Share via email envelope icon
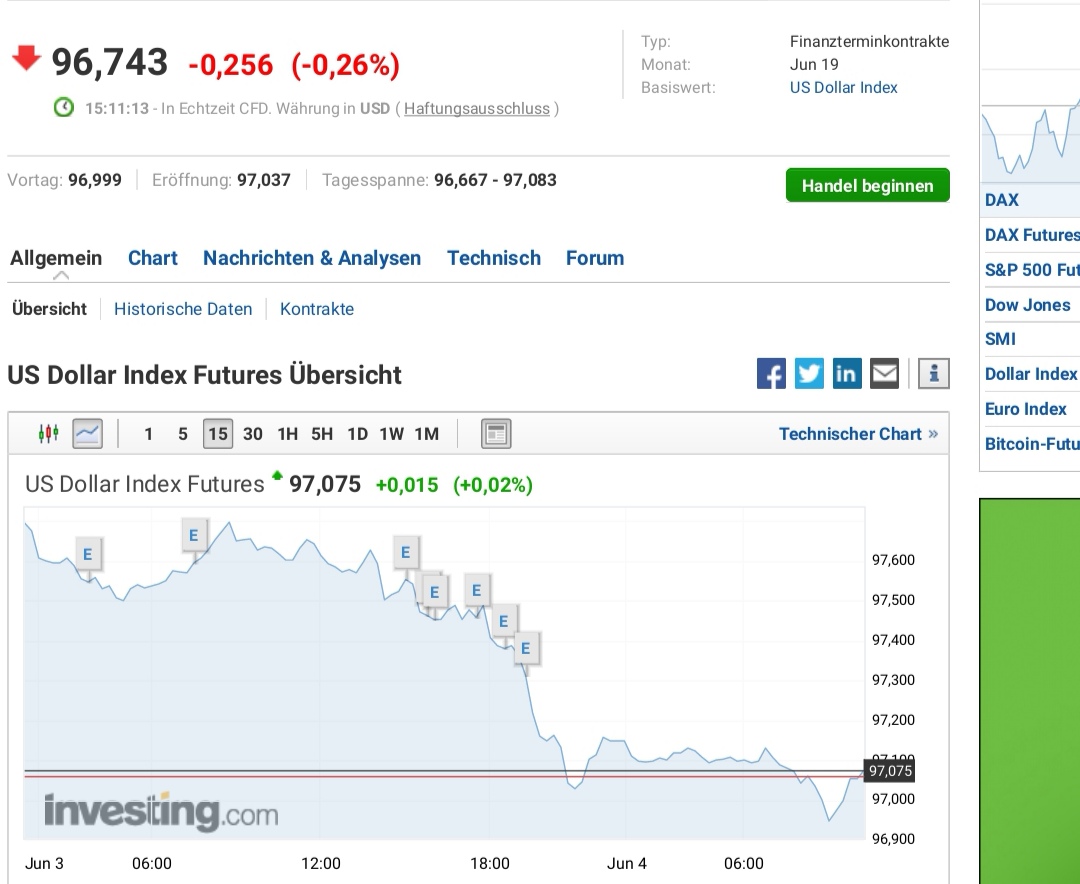Screen dimensions: 1080x884 tap(884, 373)
